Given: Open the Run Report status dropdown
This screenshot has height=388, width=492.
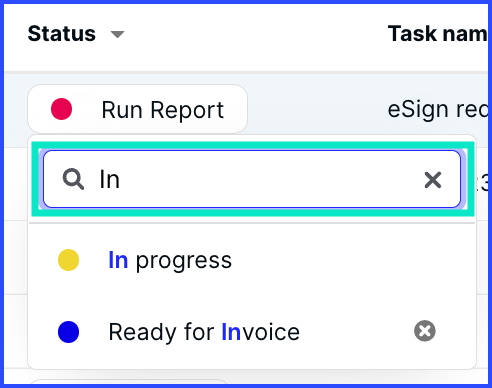Looking at the screenshot, I should (137, 109).
